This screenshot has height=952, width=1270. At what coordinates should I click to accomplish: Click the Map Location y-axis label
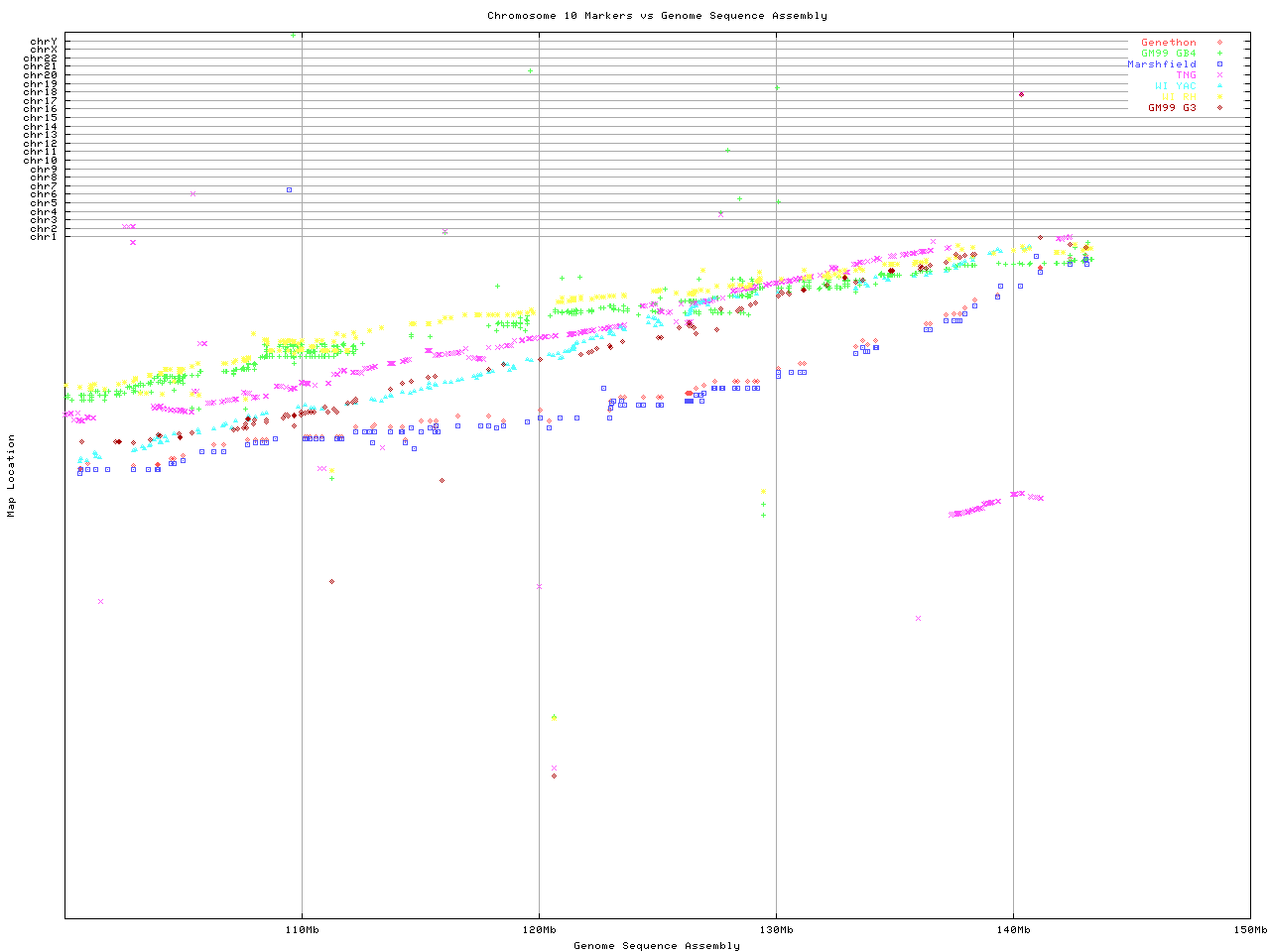(12, 476)
